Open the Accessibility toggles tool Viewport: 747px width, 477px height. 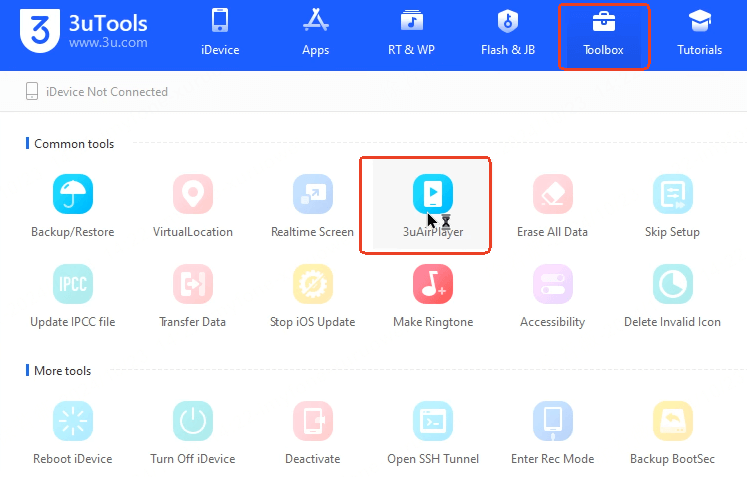(552, 285)
